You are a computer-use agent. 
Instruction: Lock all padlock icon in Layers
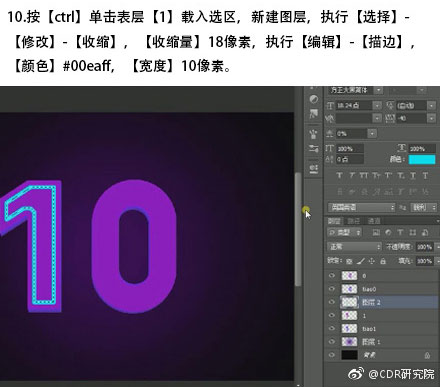(383, 261)
